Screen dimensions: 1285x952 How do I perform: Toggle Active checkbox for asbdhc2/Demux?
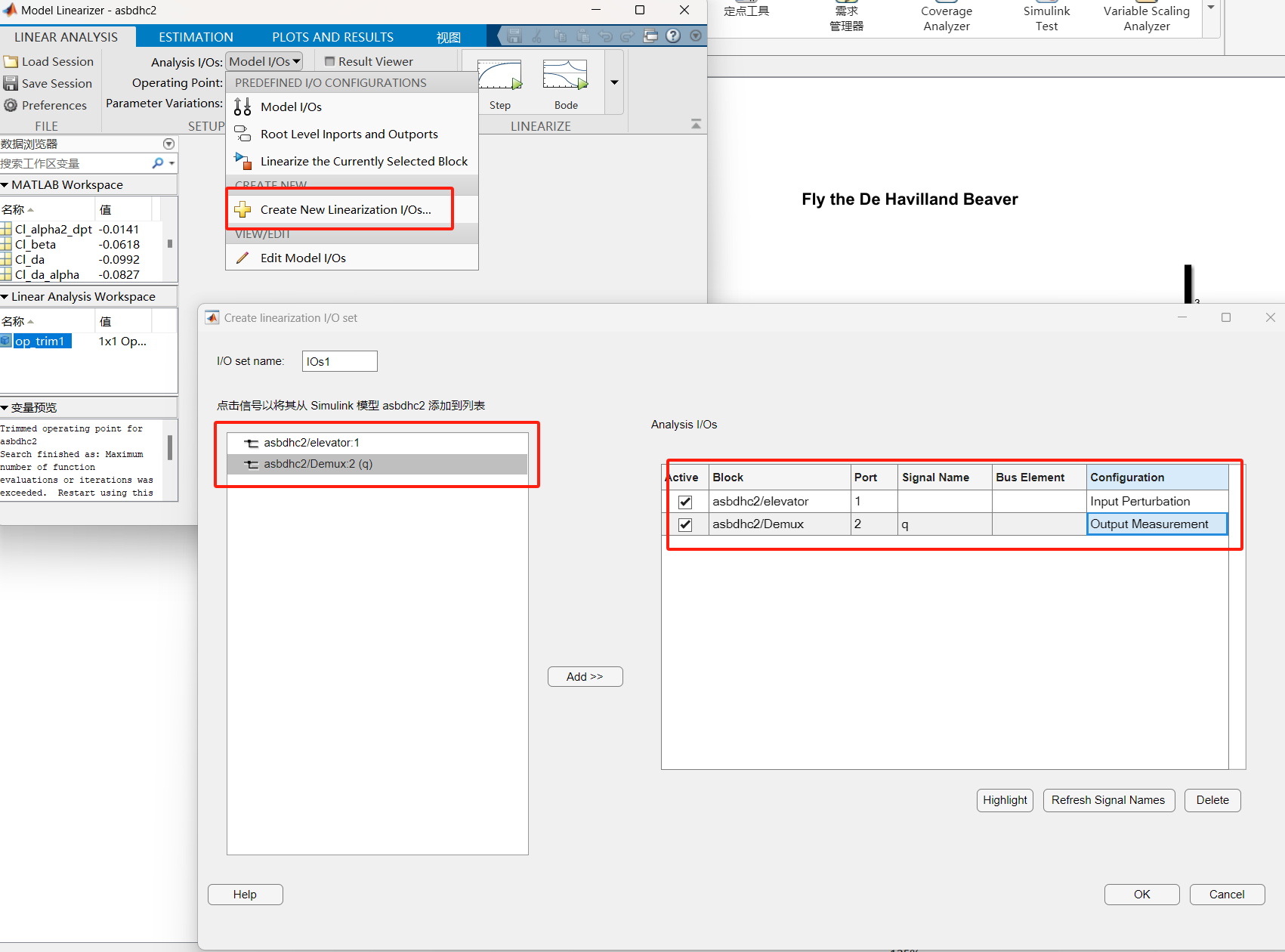[x=685, y=524]
